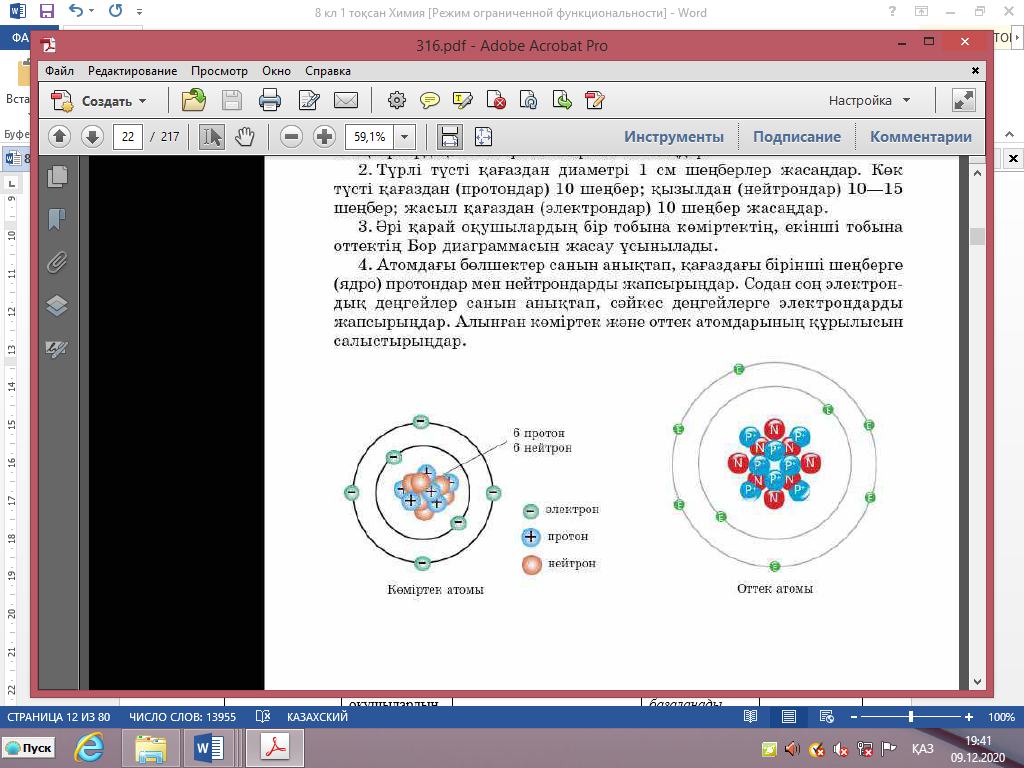
Task: Select the Hand pan tool
Action: (x=245, y=137)
